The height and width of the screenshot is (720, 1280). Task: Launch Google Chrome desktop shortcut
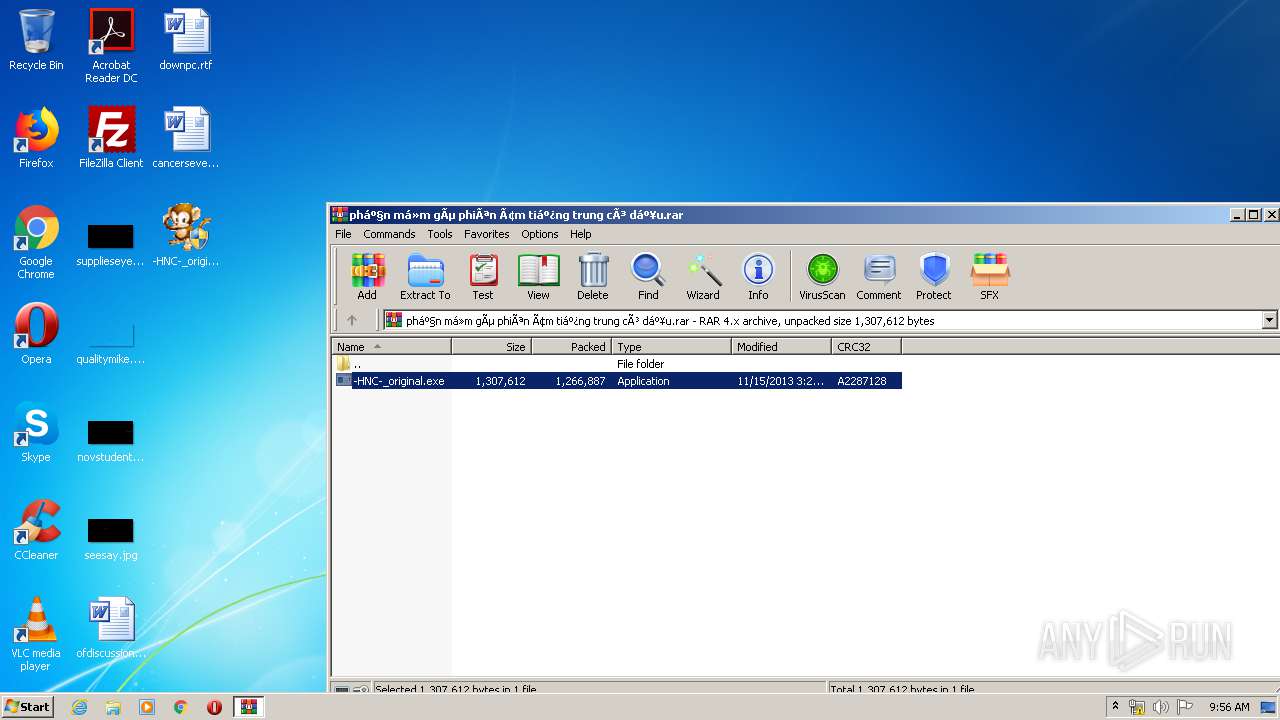pos(36,242)
